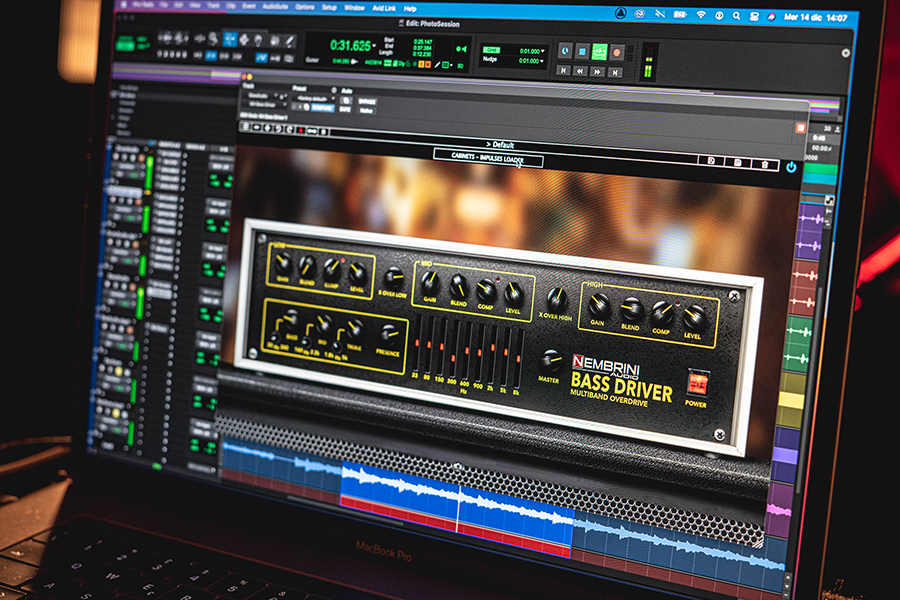
Task: Toggle the plugin bypass power icon
Action: tap(791, 166)
